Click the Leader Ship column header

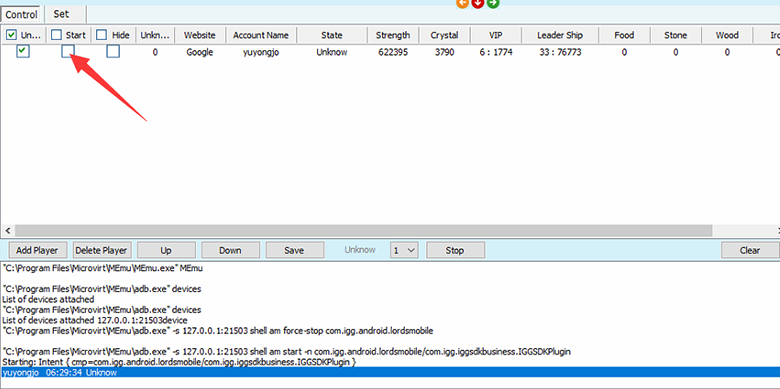click(560, 35)
